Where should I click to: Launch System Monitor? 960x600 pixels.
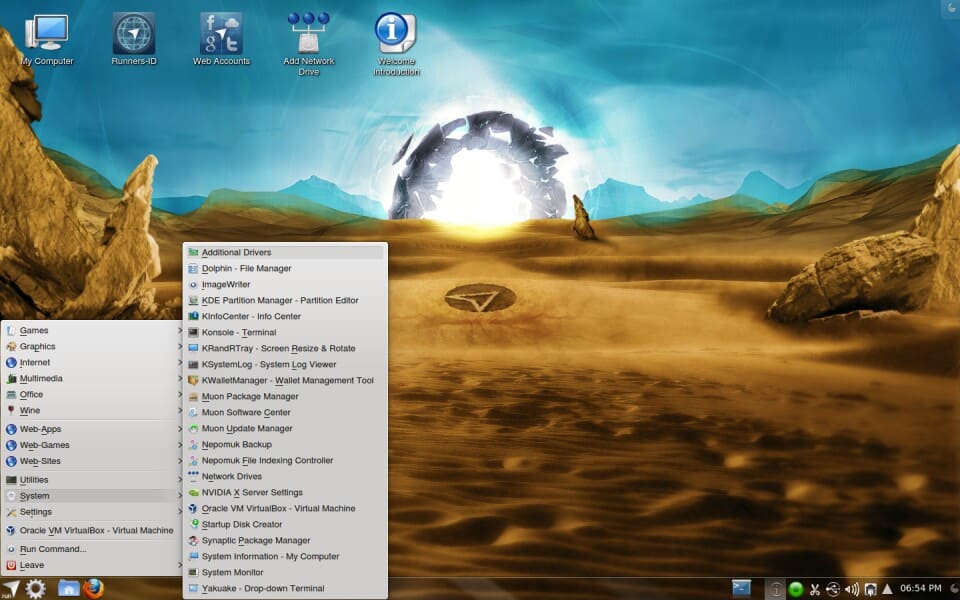pyautogui.click(x=285, y=572)
